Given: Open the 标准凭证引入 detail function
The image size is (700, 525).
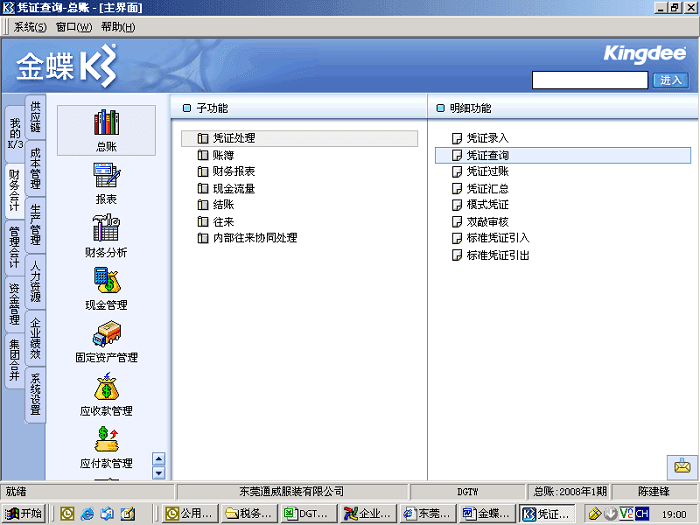Looking at the screenshot, I should tap(491, 238).
